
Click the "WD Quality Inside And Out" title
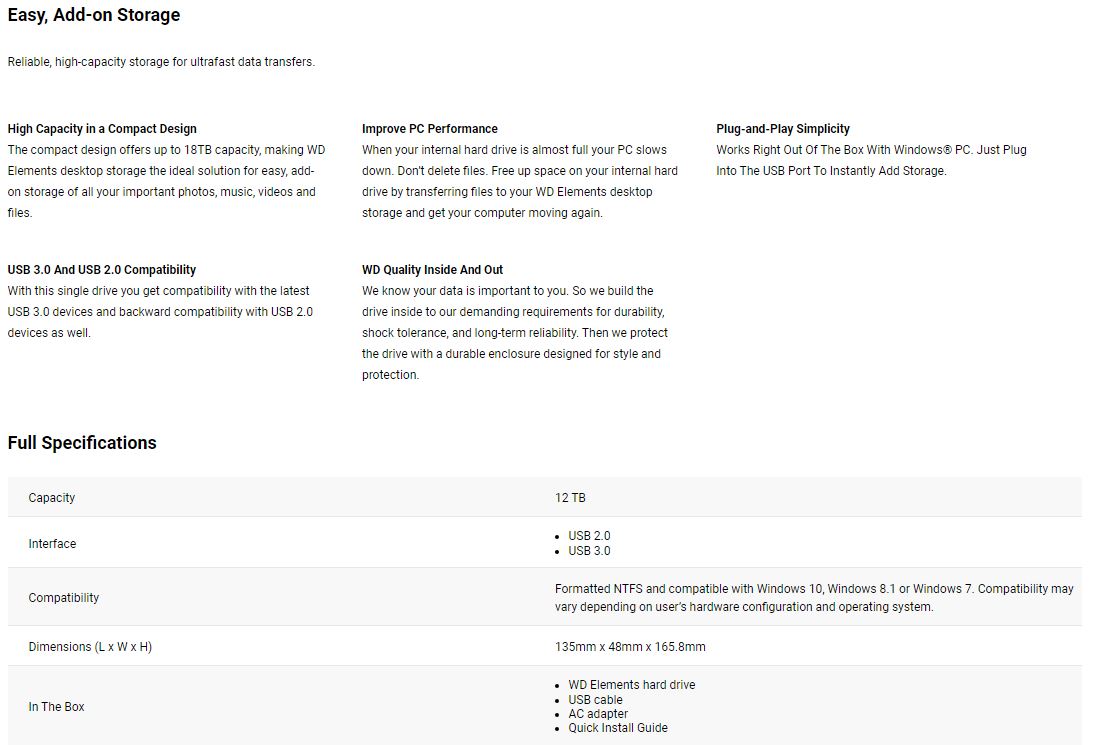click(432, 270)
